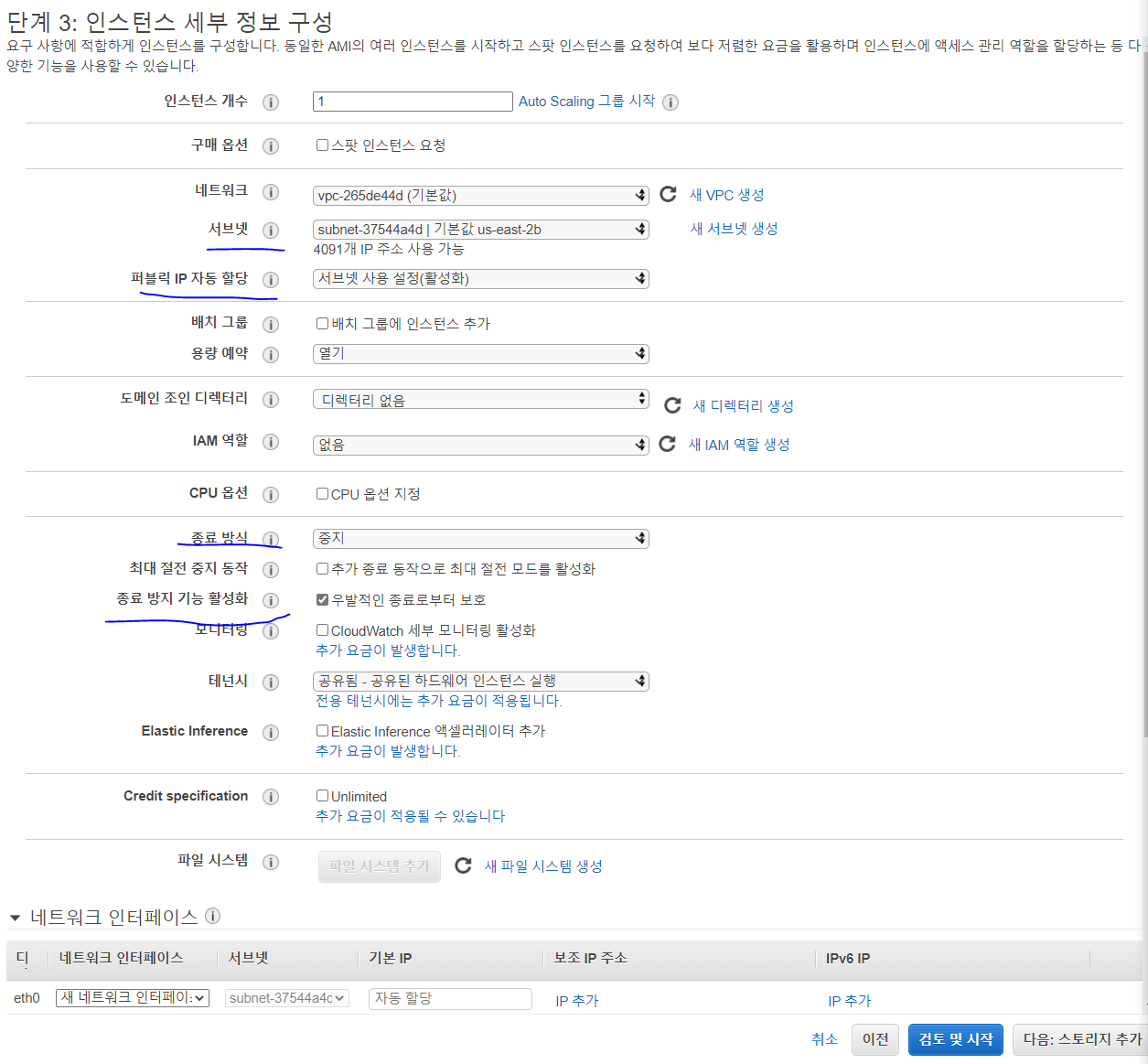Click info icon next to 최대 절전 중지 동작
The image size is (1148, 1064).
271,570
